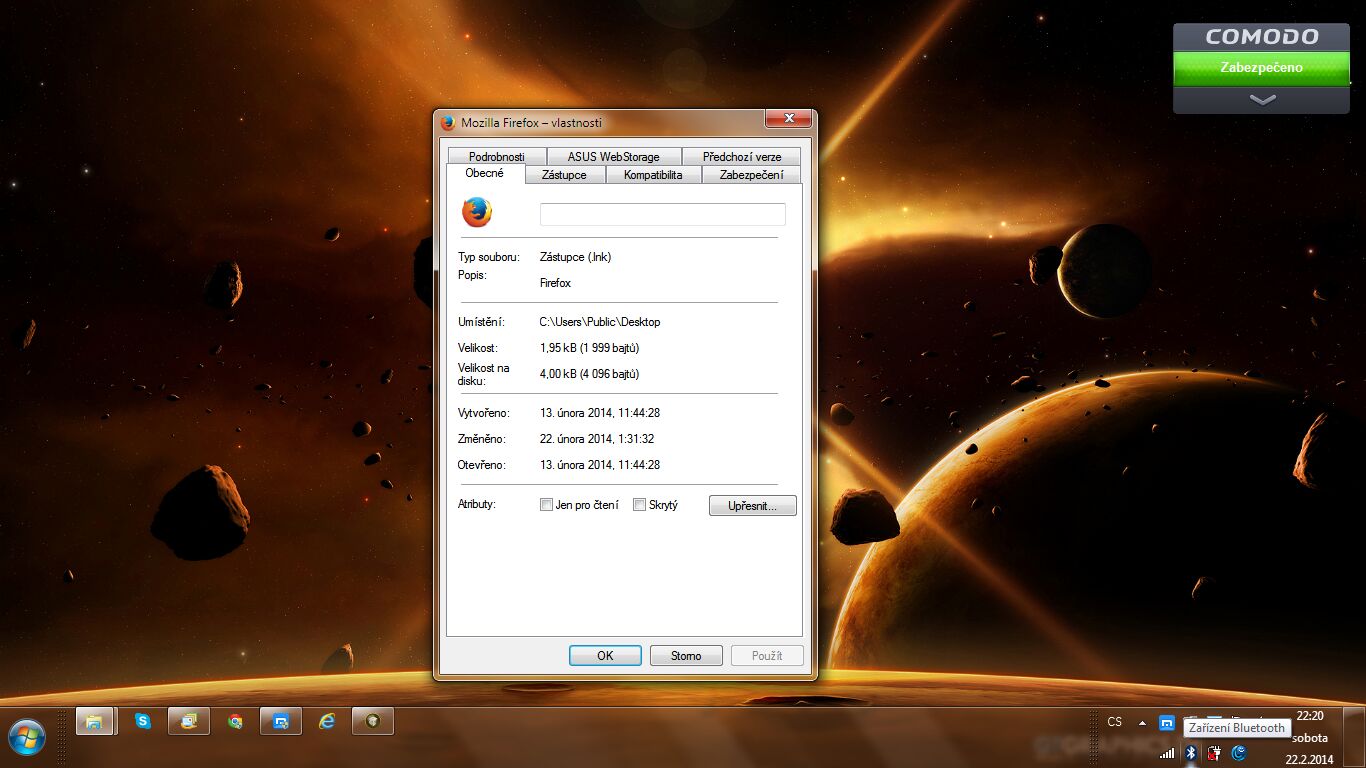The height and width of the screenshot is (768, 1366).
Task: Click the Windows Start orb
Action: click(26, 739)
